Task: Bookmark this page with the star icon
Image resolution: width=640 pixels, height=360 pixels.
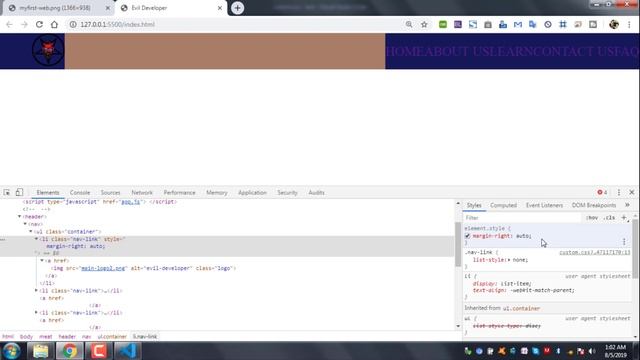Action: 424,24
